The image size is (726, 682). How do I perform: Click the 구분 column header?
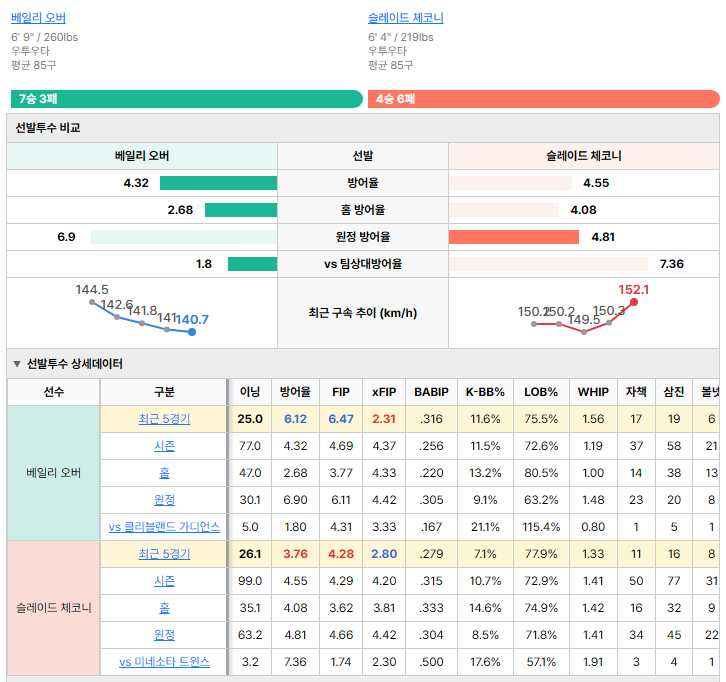point(164,392)
